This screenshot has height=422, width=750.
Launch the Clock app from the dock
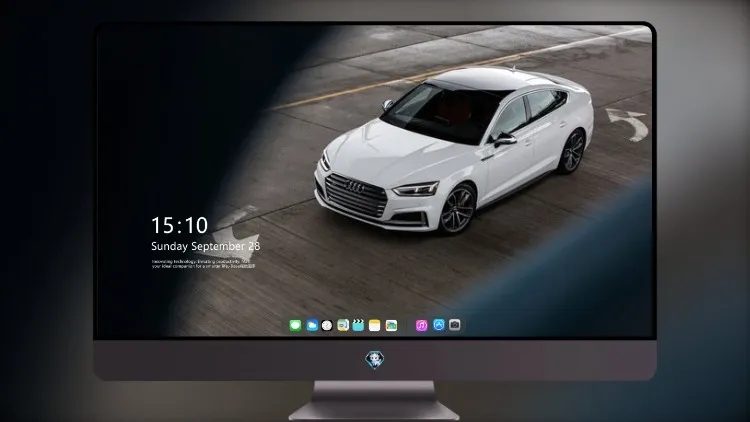tap(327, 325)
